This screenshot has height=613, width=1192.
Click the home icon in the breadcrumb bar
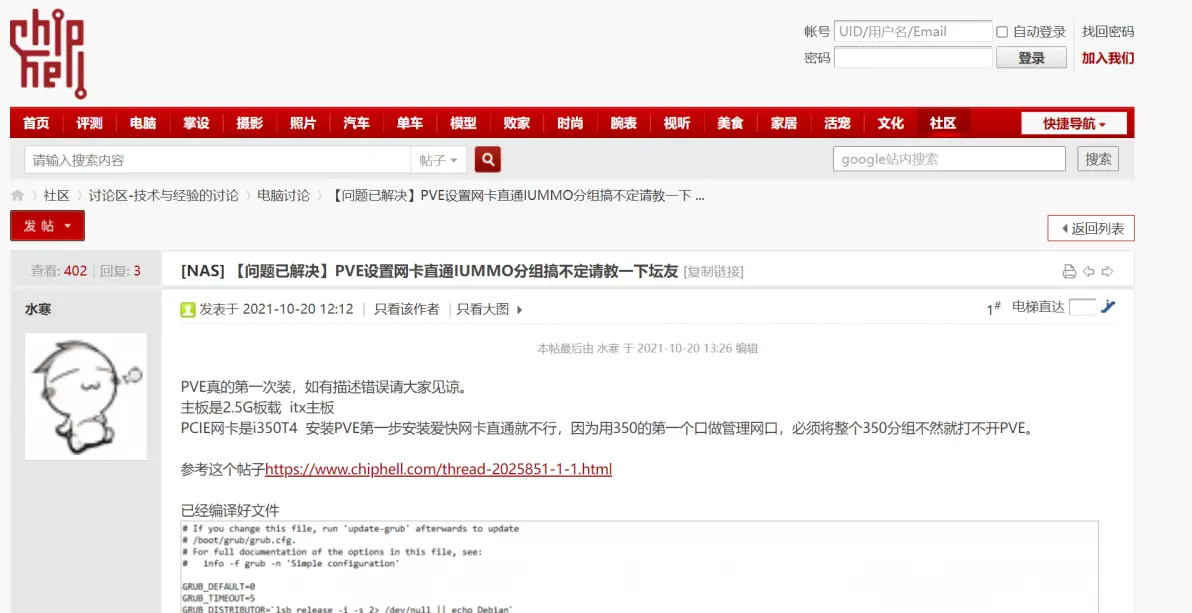(x=16, y=195)
